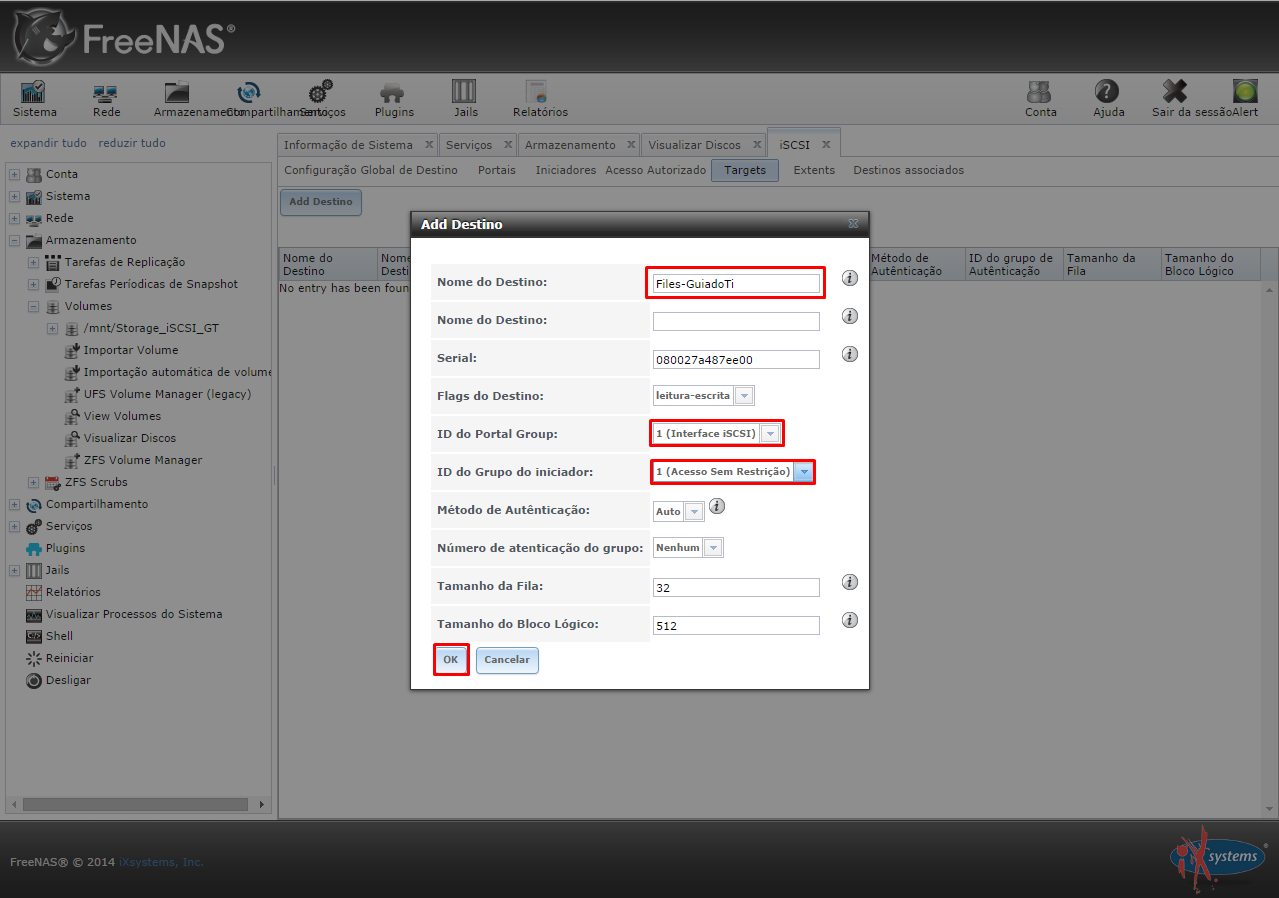Click the Cancelar button
The width and height of the screenshot is (1279, 898).
[x=506, y=660]
